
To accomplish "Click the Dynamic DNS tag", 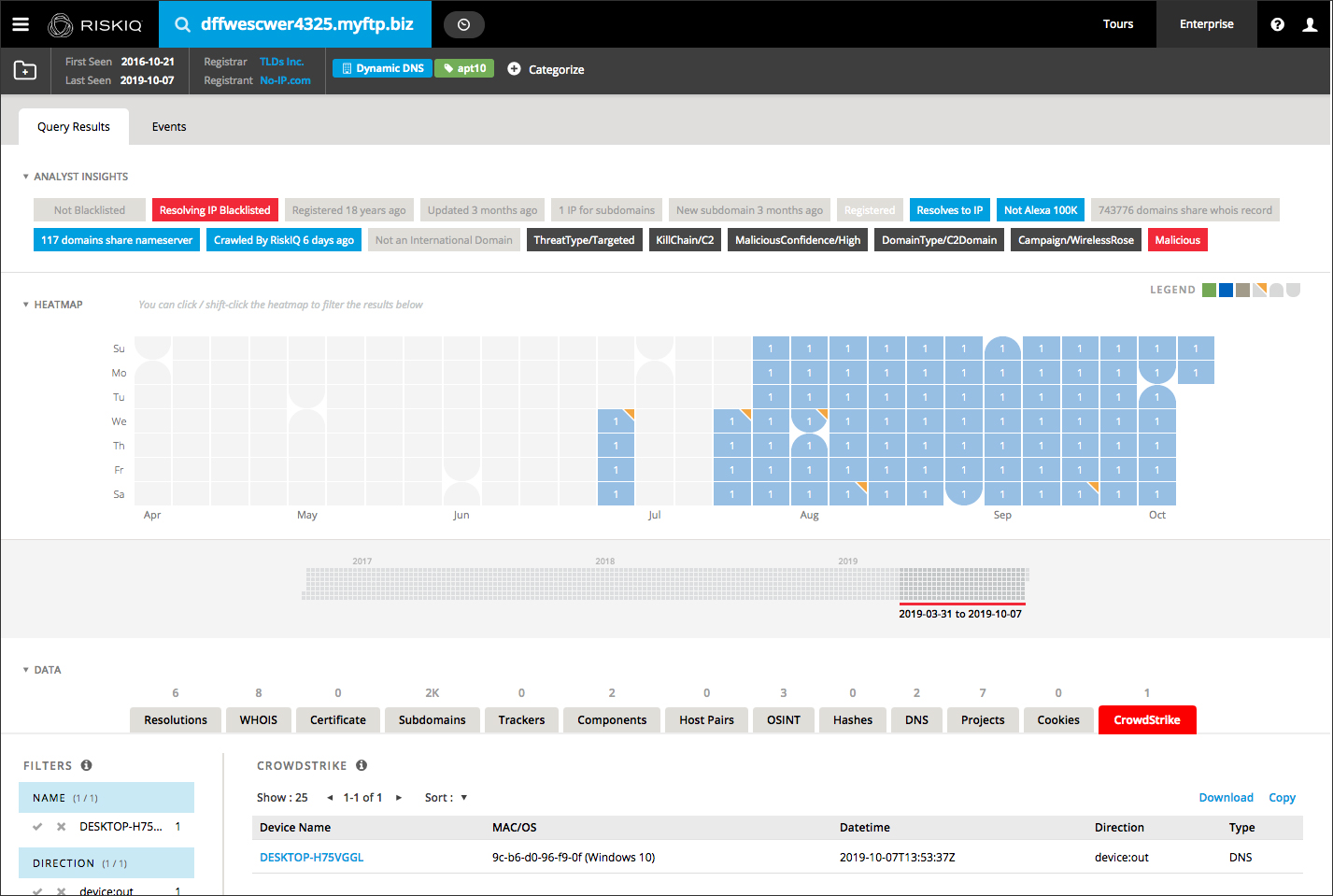I will pos(382,68).
